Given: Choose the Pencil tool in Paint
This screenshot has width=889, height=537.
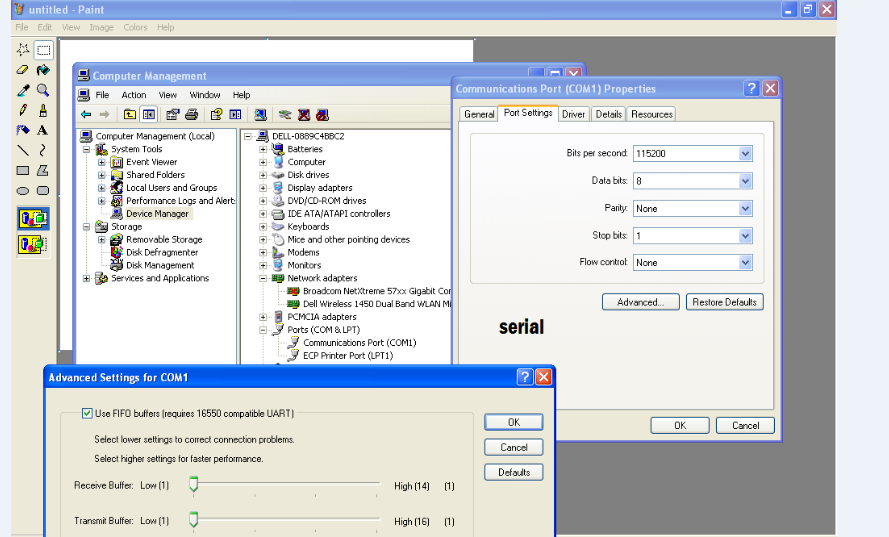Looking at the screenshot, I should pos(22,110).
